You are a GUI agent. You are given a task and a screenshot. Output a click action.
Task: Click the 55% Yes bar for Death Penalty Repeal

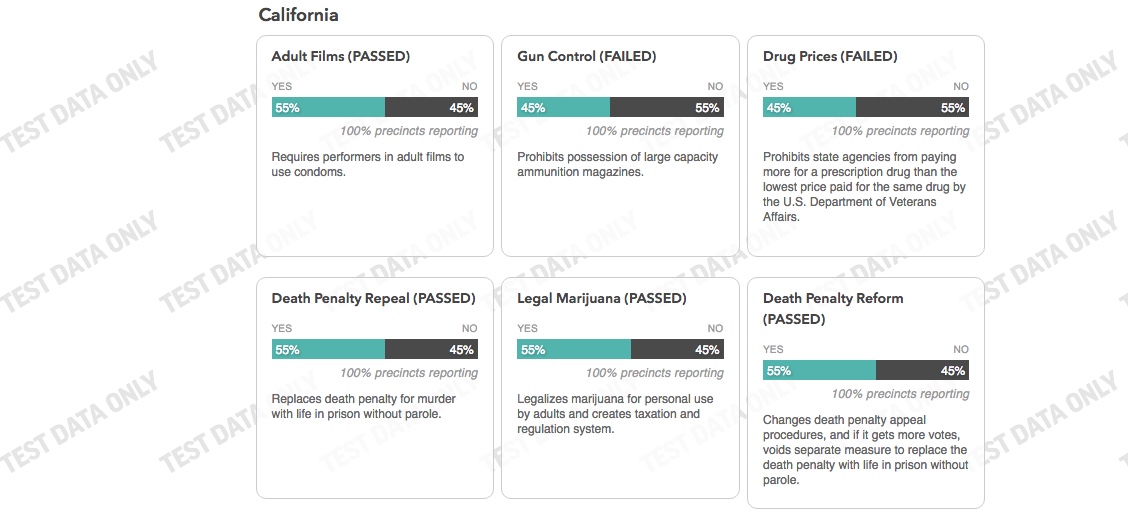coord(328,350)
